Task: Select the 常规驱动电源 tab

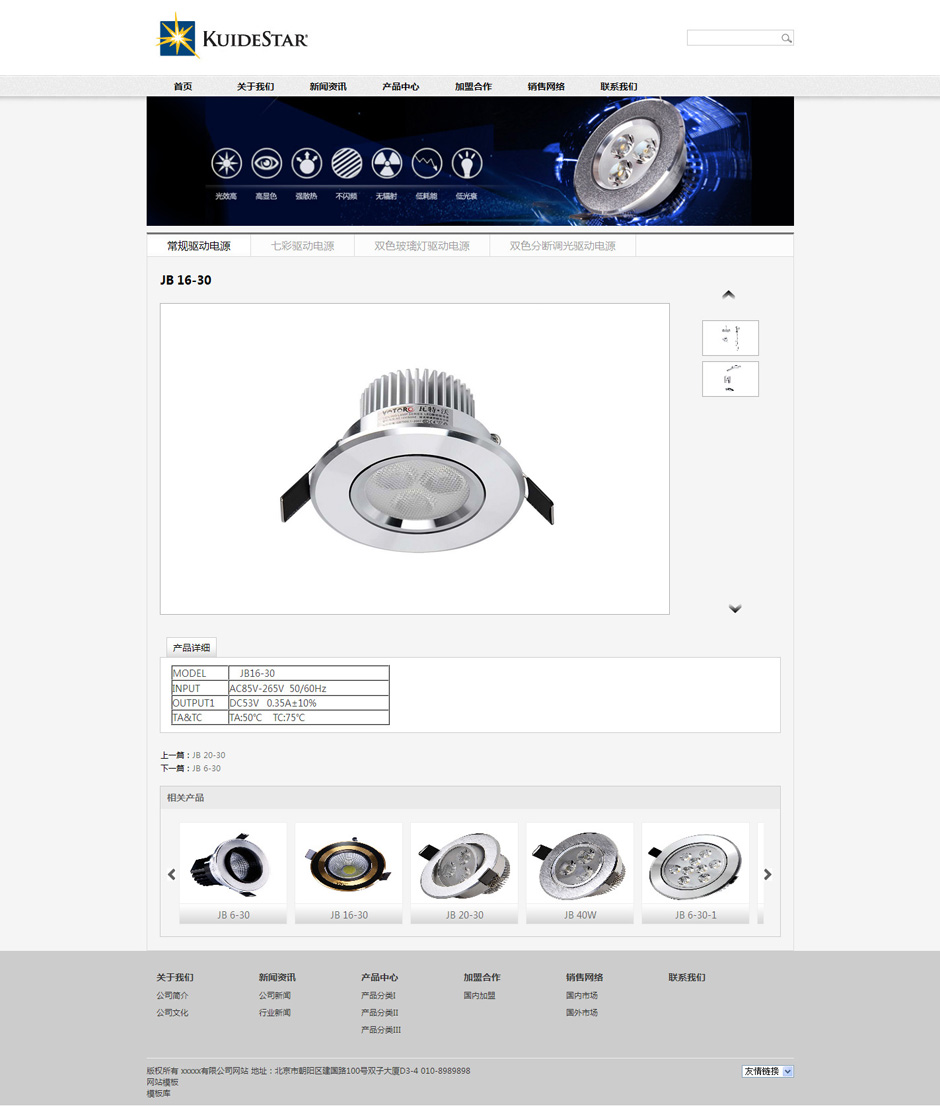Action: pyautogui.click(x=199, y=246)
